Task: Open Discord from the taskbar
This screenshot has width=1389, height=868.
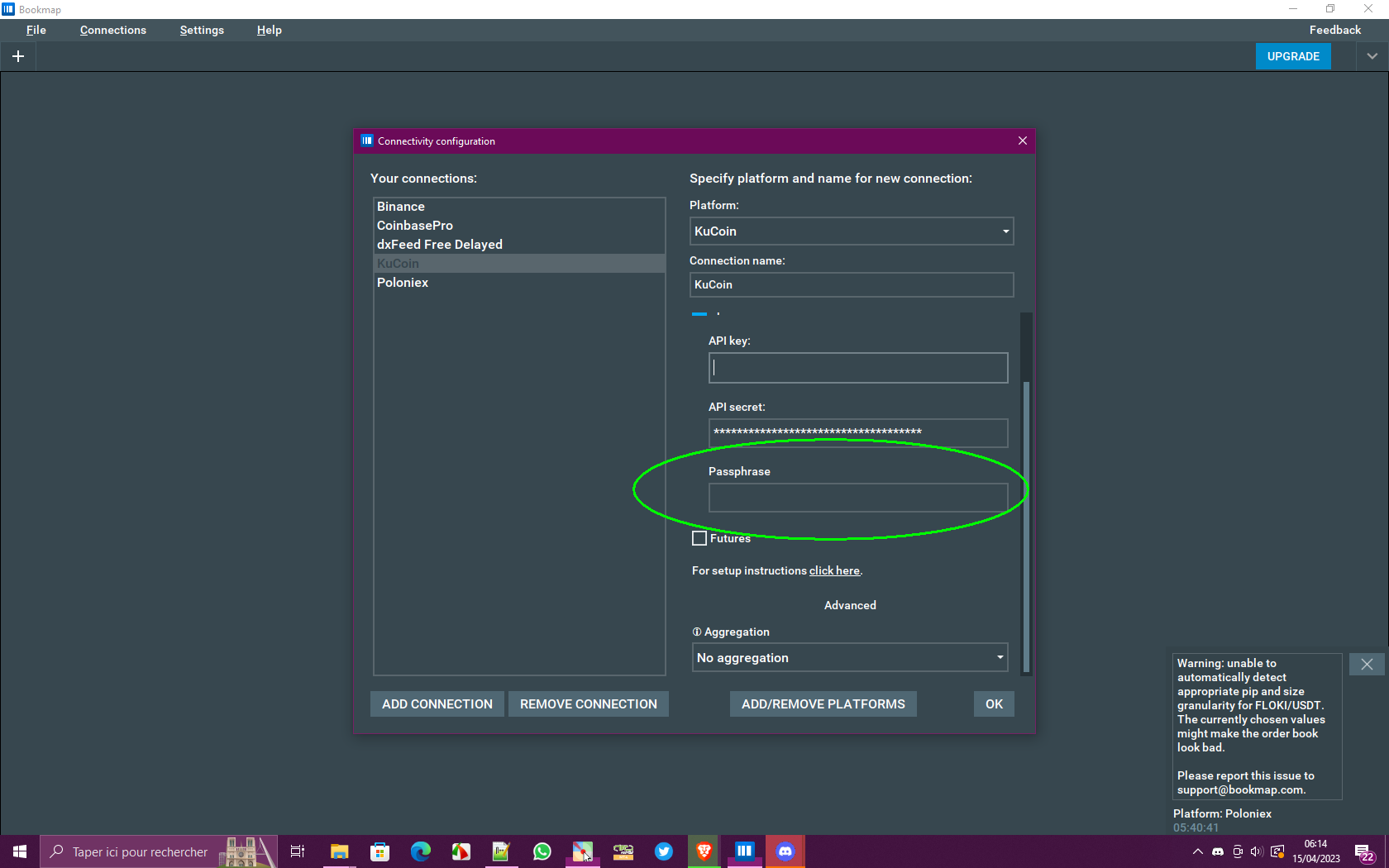Action: [x=785, y=851]
